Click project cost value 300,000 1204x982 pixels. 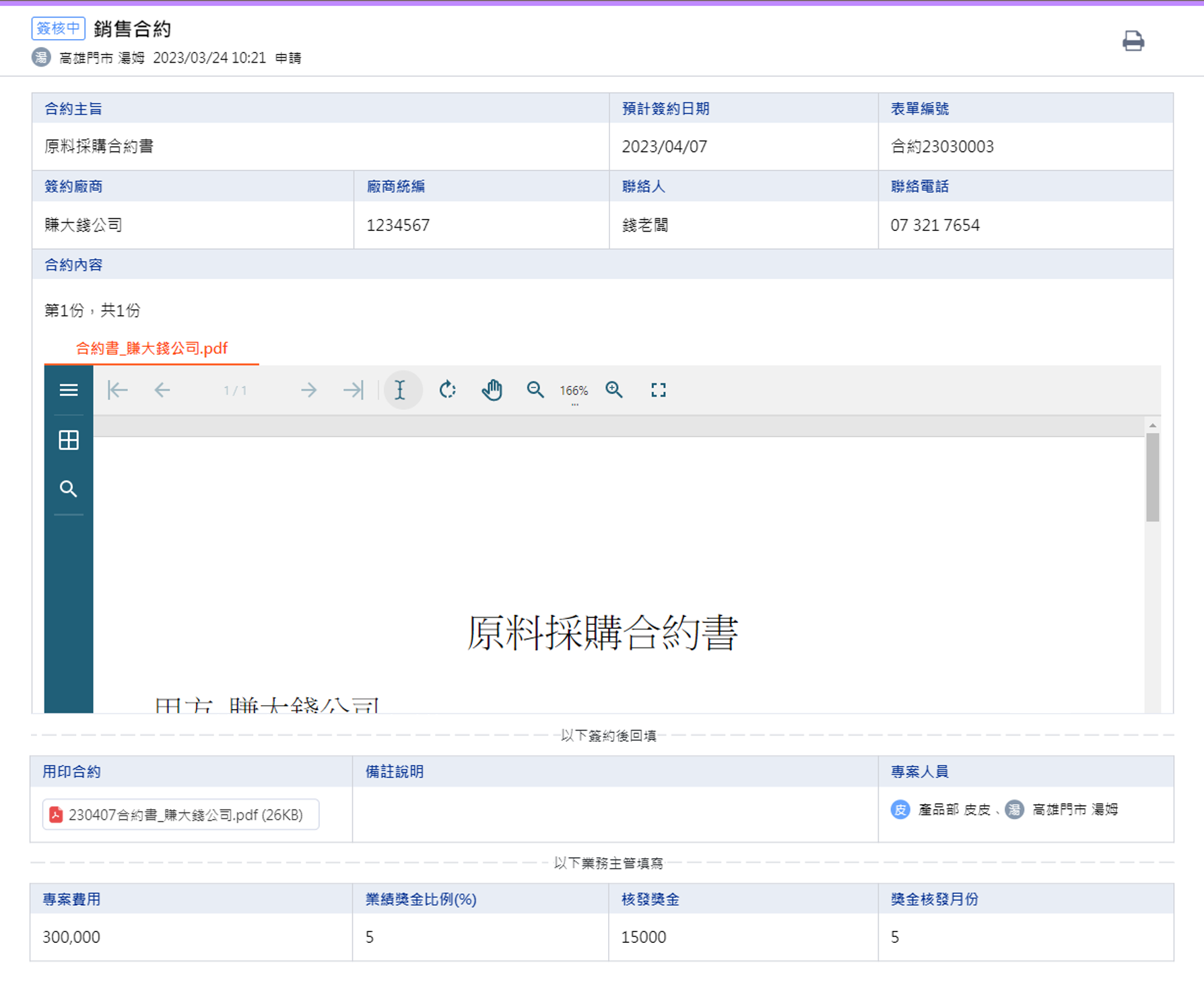click(71, 937)
